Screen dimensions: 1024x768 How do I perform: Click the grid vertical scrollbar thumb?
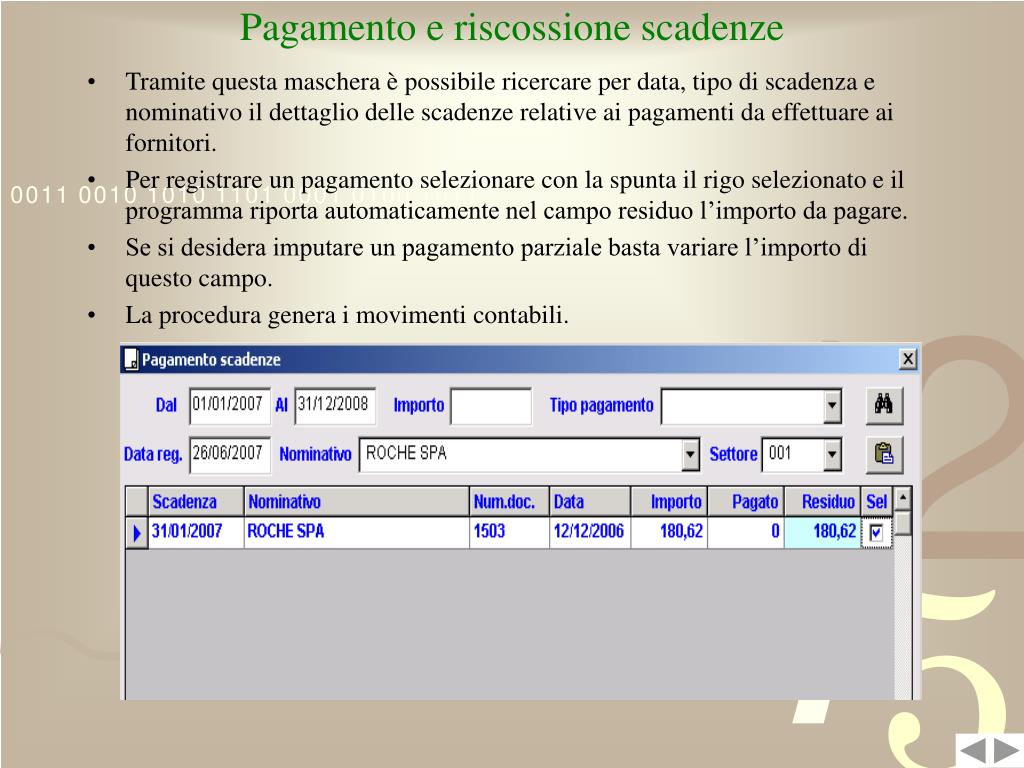coord(903,524)
